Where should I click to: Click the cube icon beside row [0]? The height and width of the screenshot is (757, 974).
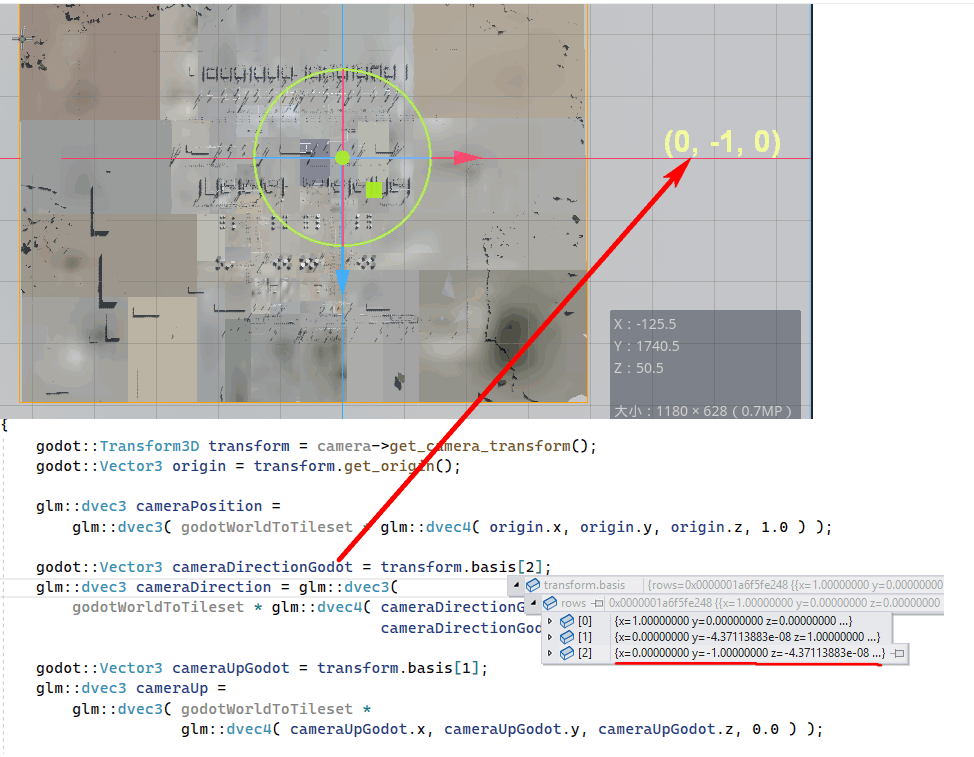pos(567,621)
